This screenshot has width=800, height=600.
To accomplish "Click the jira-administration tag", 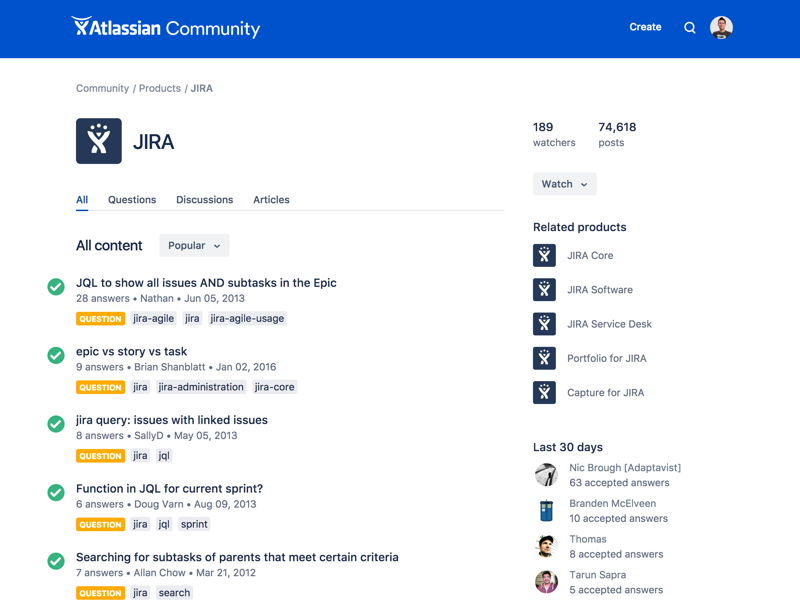I will click(x=201, y=387).
